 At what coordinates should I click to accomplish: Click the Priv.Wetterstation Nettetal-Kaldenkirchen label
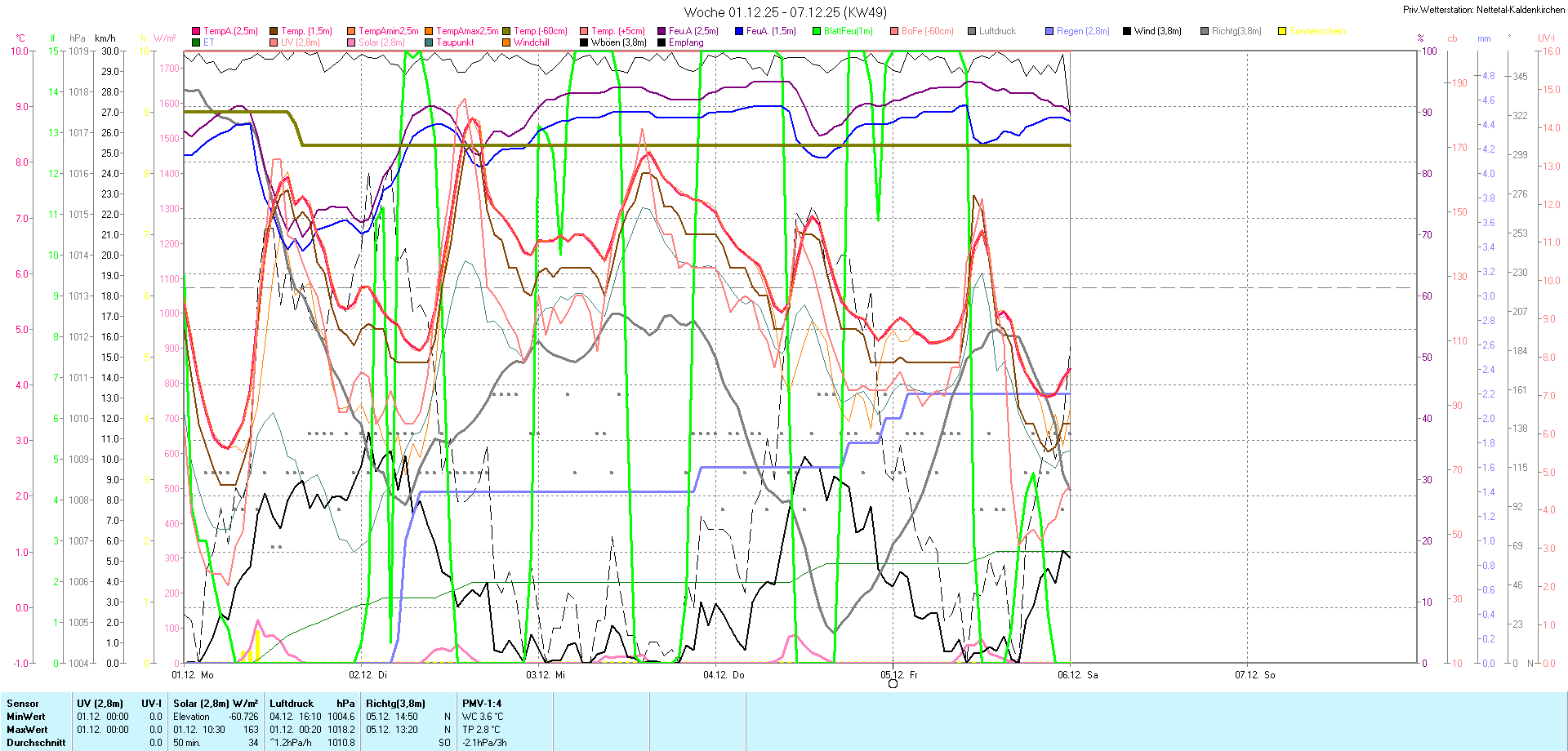(1484, 10)
